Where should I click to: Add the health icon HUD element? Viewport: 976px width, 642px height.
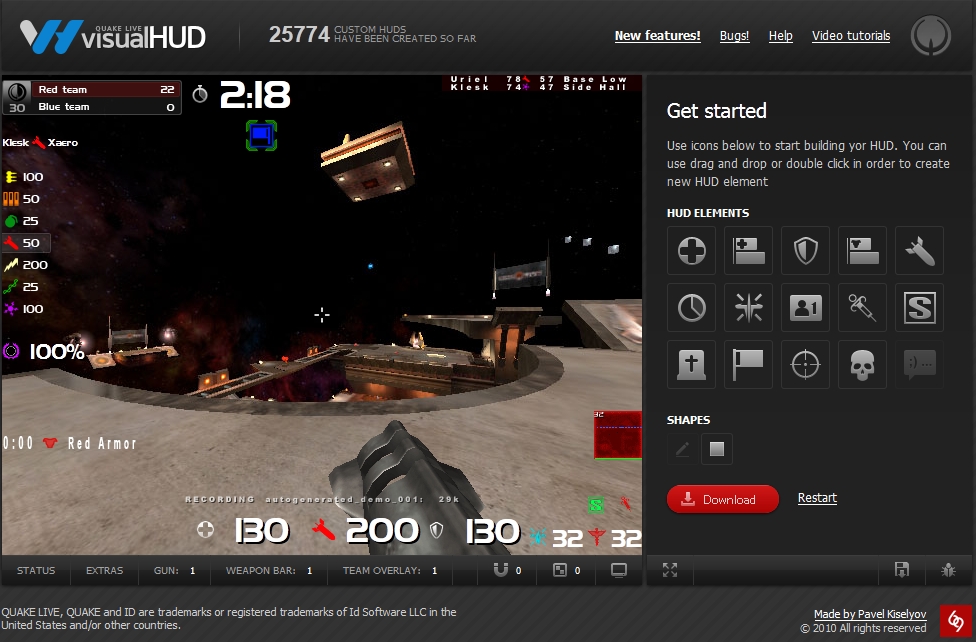[692, 251]
